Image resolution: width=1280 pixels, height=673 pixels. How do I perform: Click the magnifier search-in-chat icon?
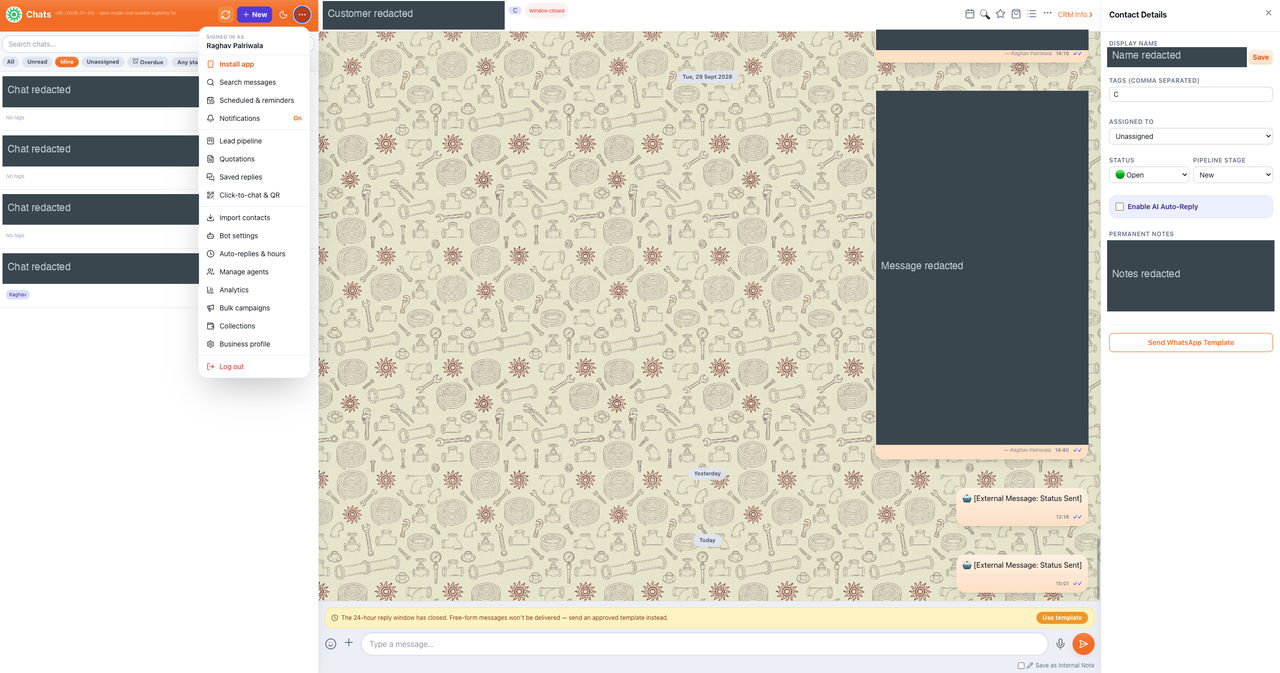coord(985,14)
